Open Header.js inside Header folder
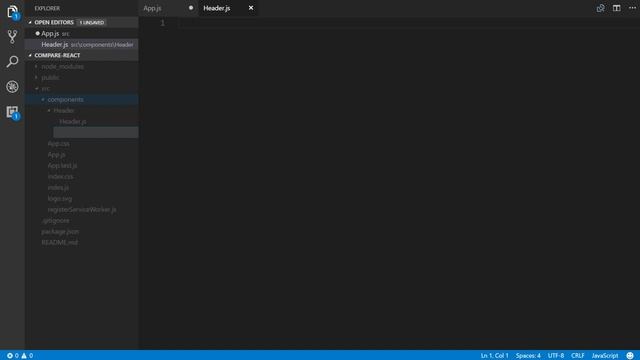 pyautogui.click(x=82, y=121)
